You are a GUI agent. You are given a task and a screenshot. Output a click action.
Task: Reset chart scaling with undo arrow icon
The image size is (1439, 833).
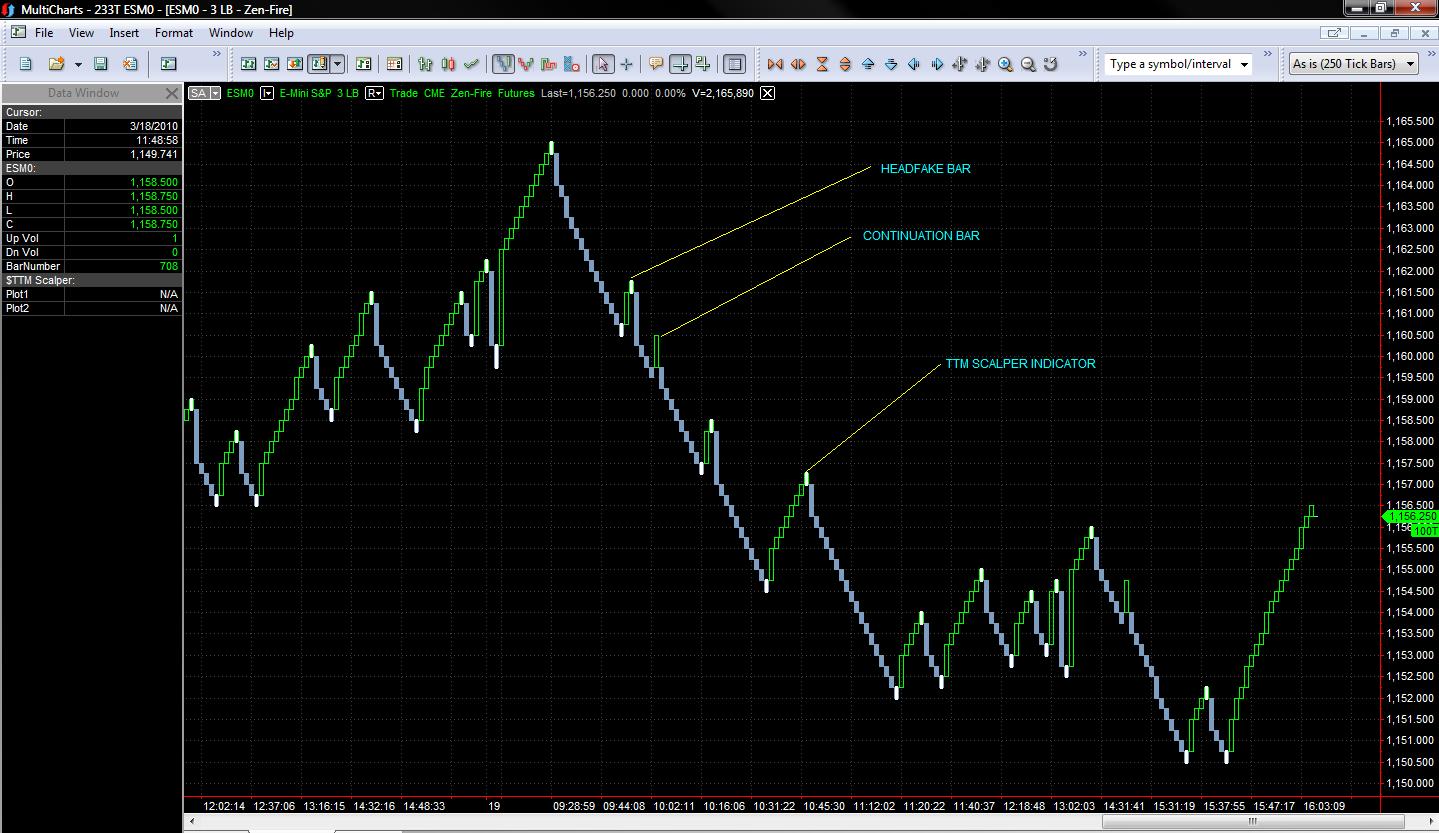coord(1051,64)
